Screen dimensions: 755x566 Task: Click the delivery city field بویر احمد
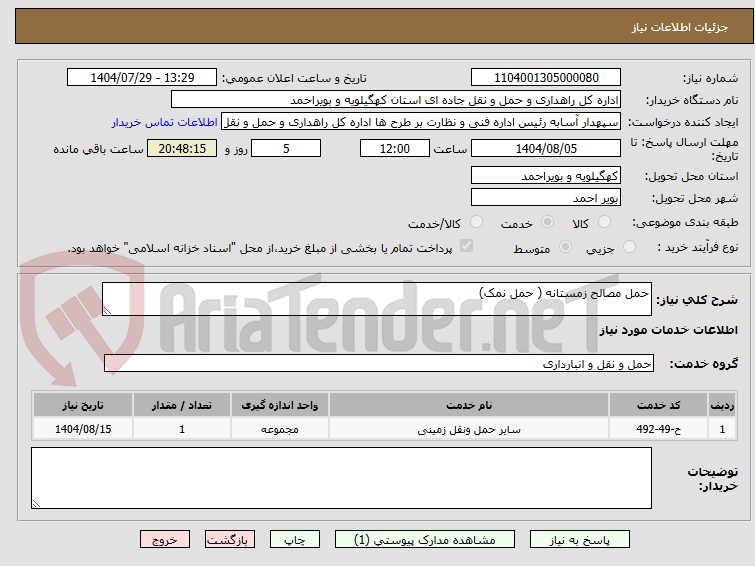(546, 197)
